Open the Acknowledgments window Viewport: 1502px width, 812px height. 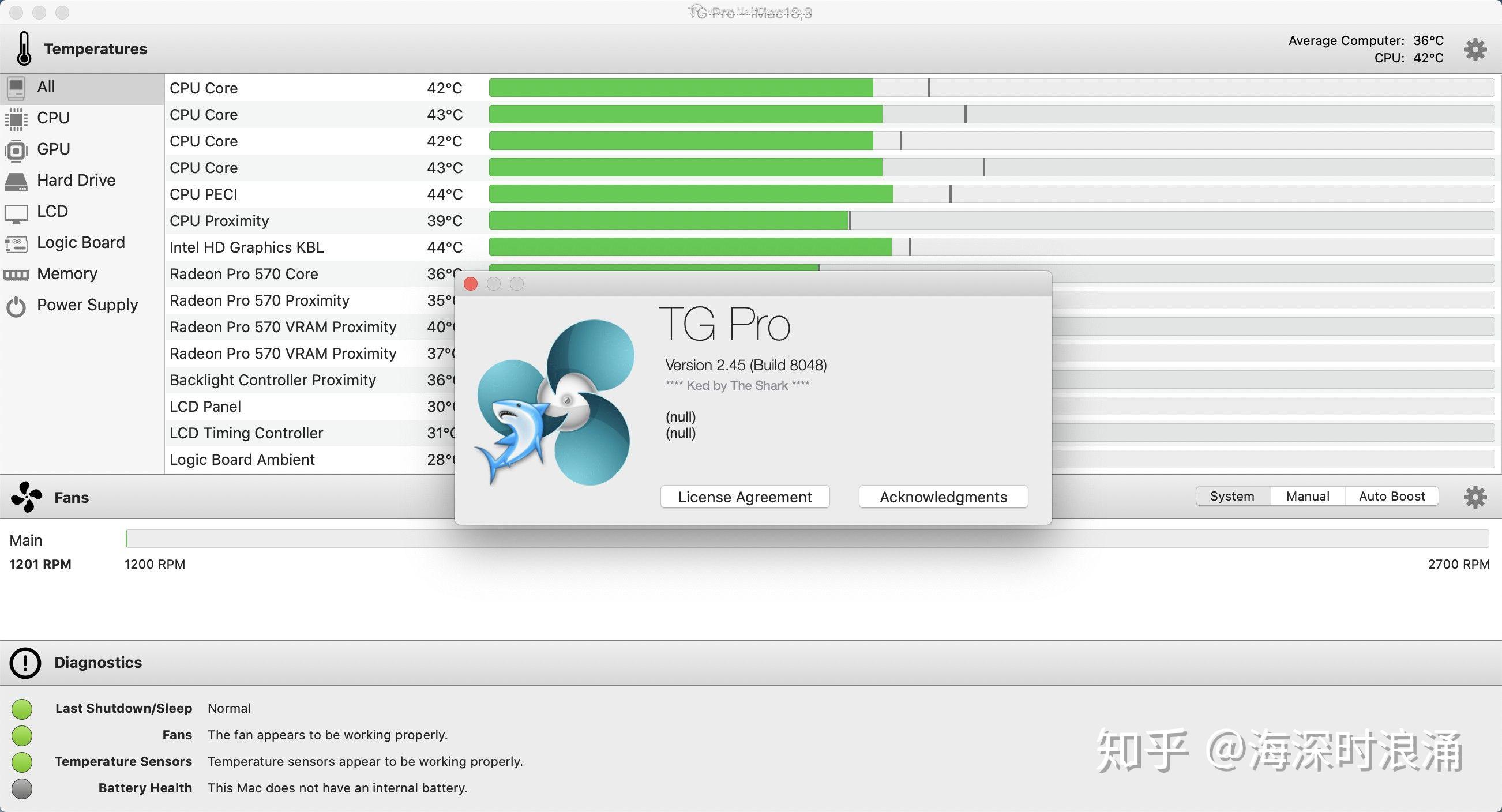tap(944, 497)
